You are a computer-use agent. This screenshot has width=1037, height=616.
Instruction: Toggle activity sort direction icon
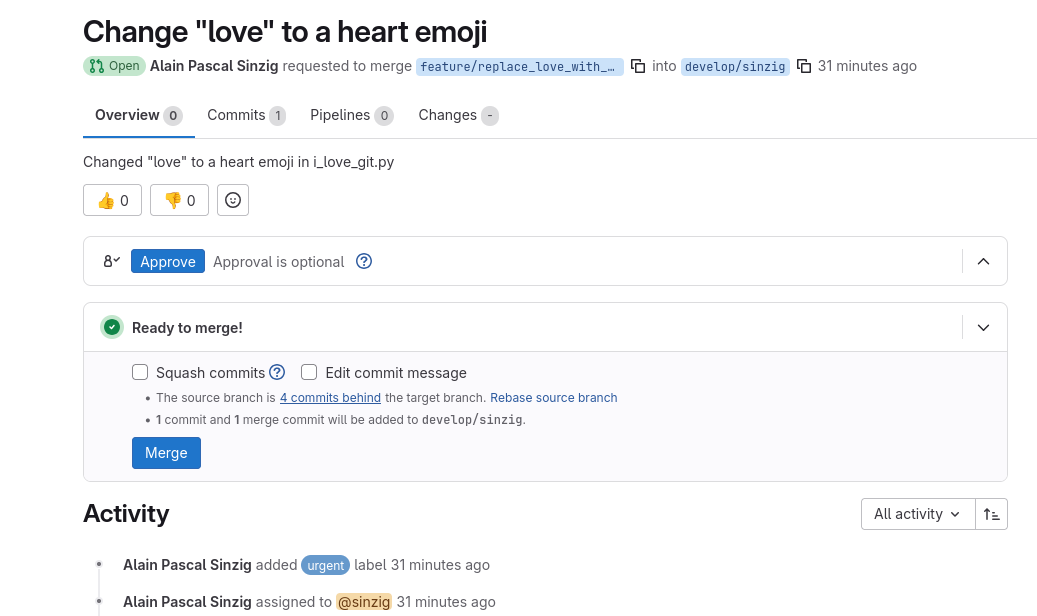point(991,513)
